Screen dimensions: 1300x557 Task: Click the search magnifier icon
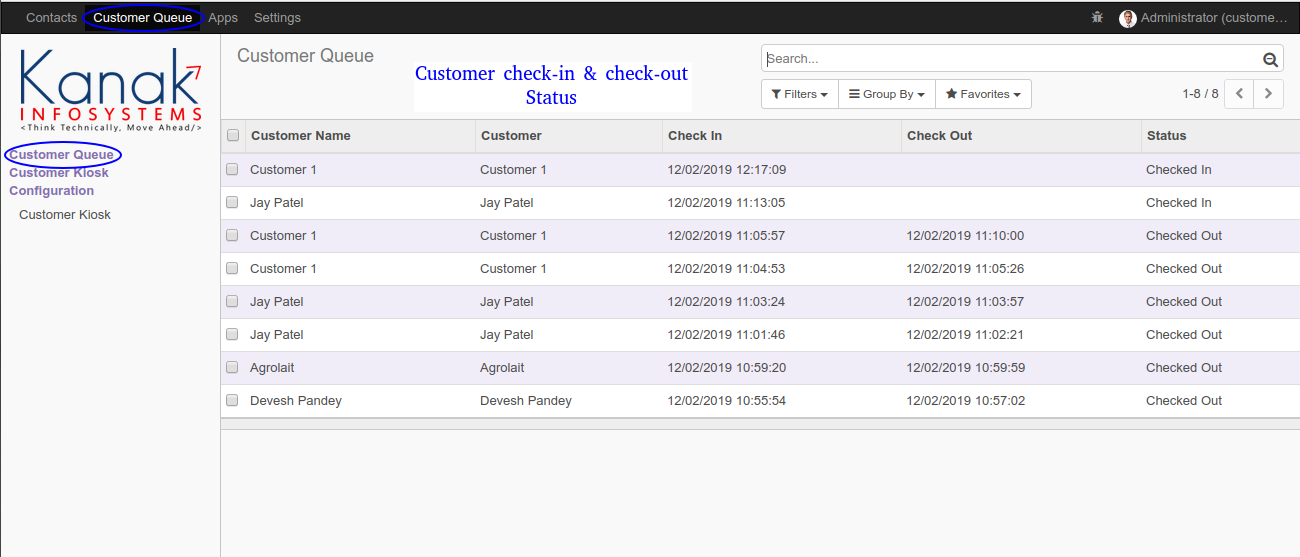[1270, 59]
